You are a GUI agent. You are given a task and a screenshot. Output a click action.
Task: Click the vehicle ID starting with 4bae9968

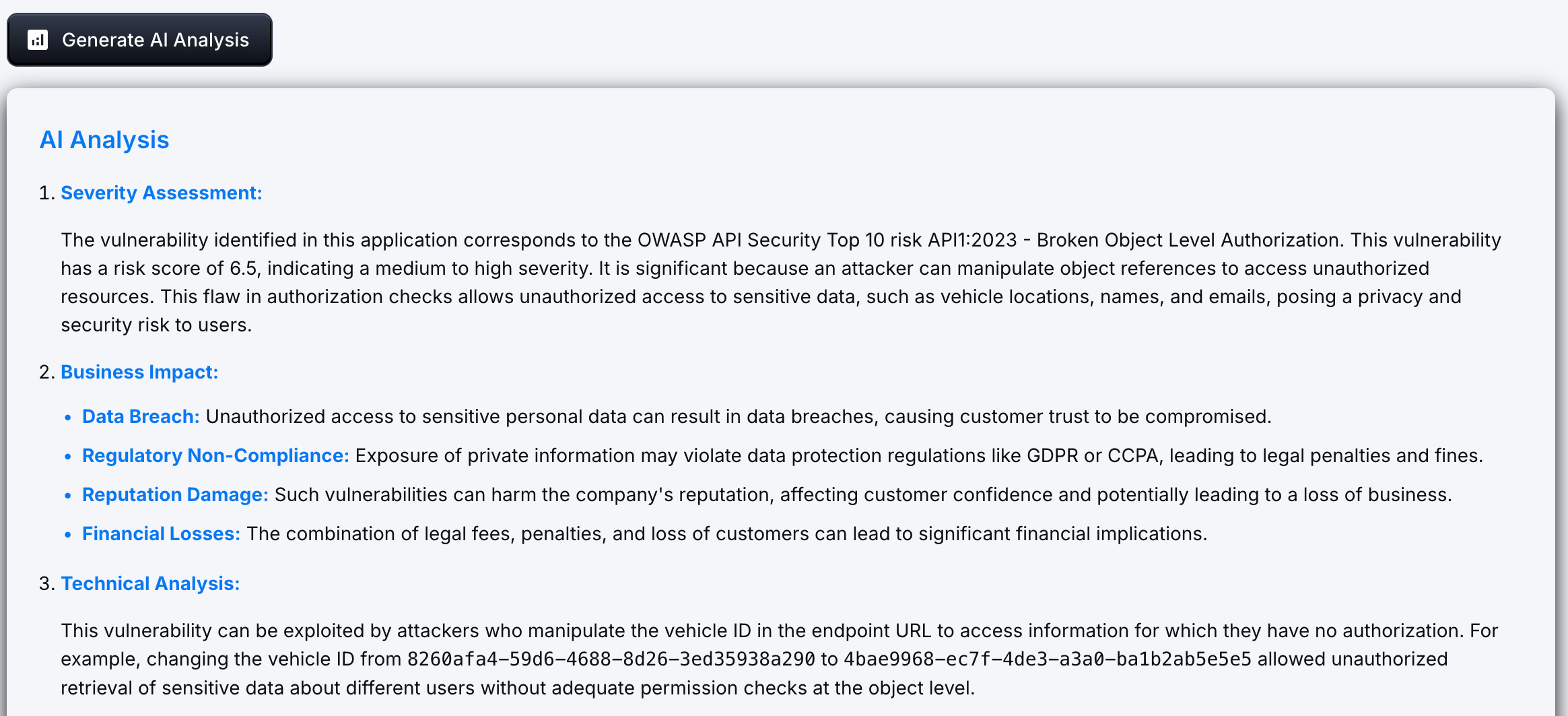(1047, 659)
